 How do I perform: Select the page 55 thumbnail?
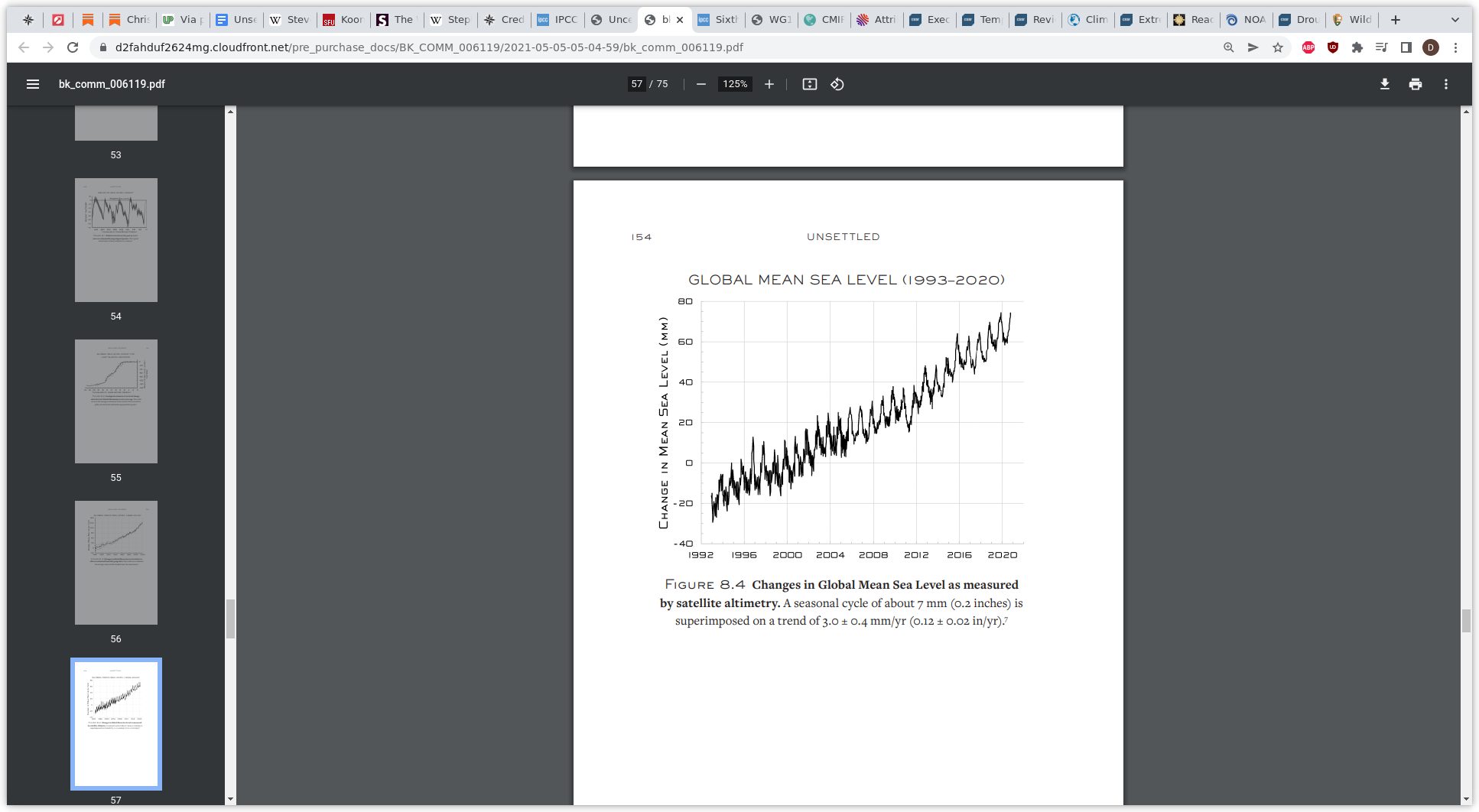116,401
